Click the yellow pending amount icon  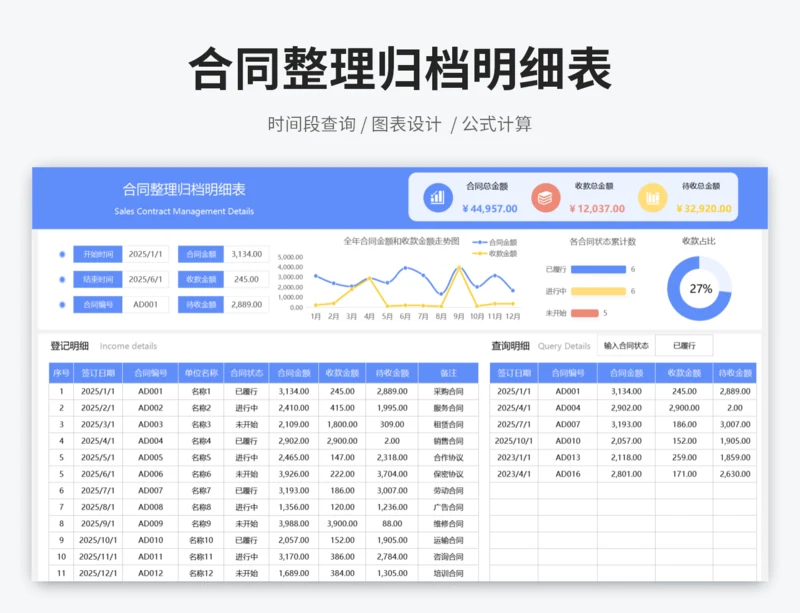click(x=653, y=198)
